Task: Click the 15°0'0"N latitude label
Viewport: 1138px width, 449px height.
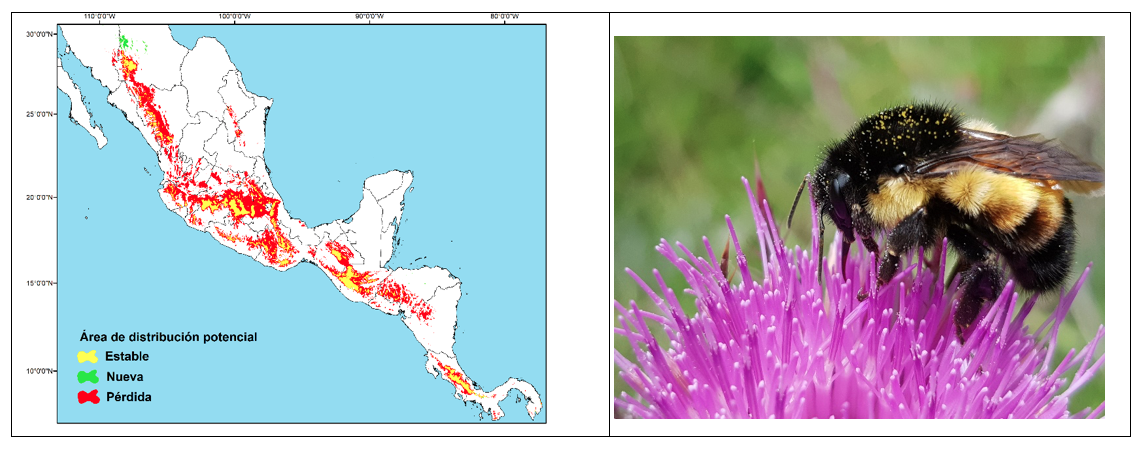Action: coord(41,282)
